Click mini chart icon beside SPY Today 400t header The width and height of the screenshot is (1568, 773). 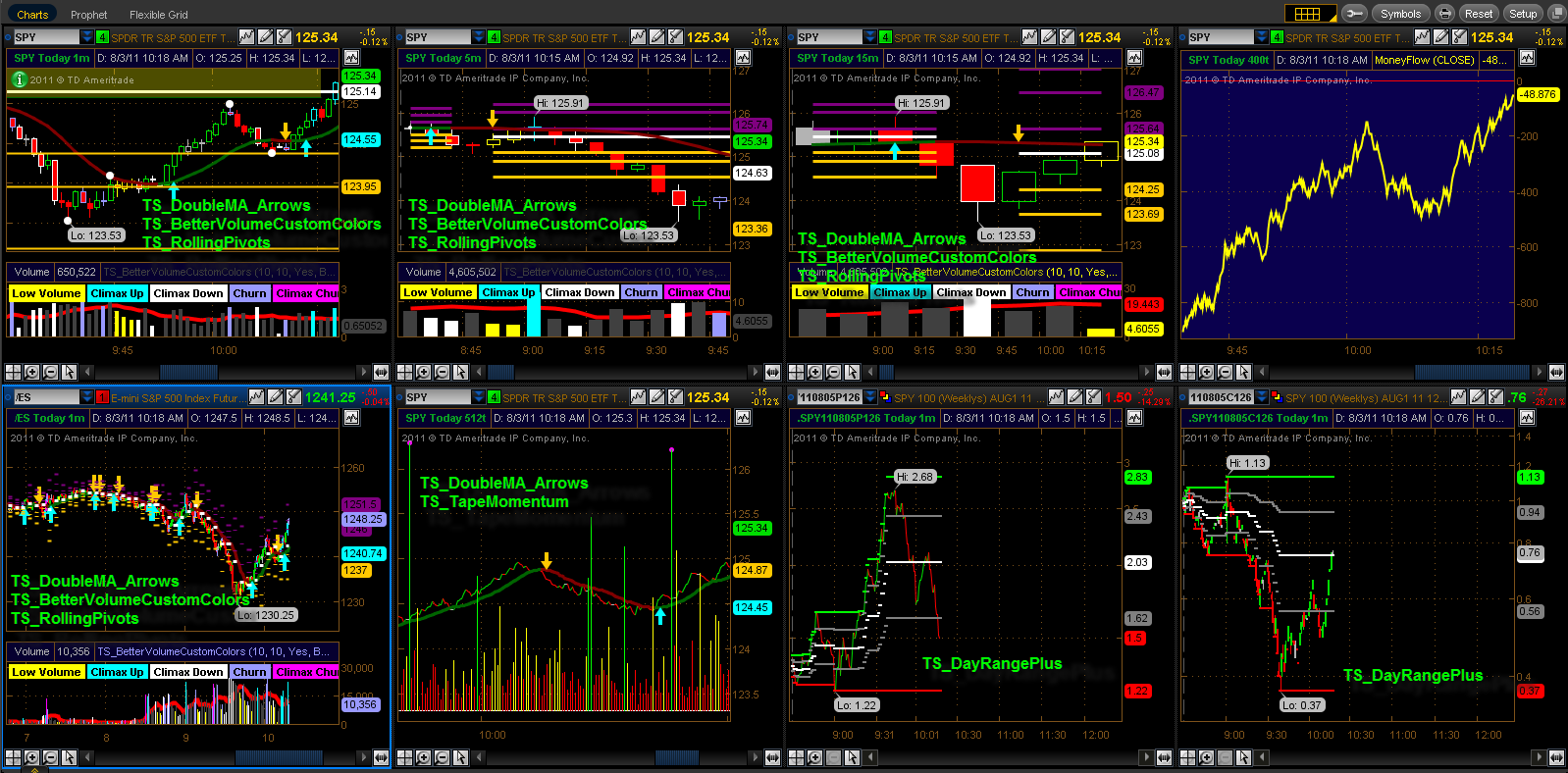(1526, 58)
